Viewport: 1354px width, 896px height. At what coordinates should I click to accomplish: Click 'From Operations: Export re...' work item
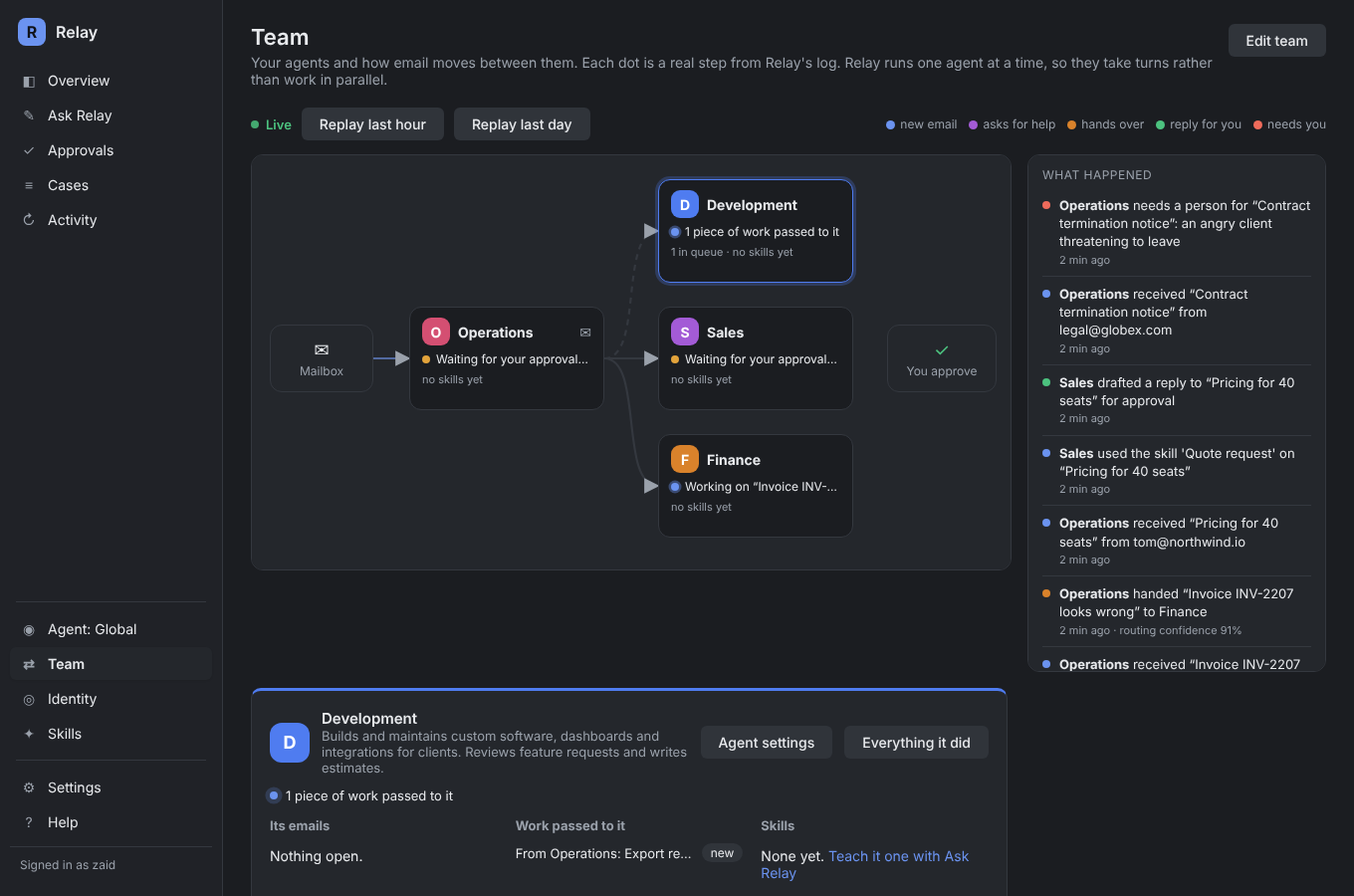(x=603, y=853)
